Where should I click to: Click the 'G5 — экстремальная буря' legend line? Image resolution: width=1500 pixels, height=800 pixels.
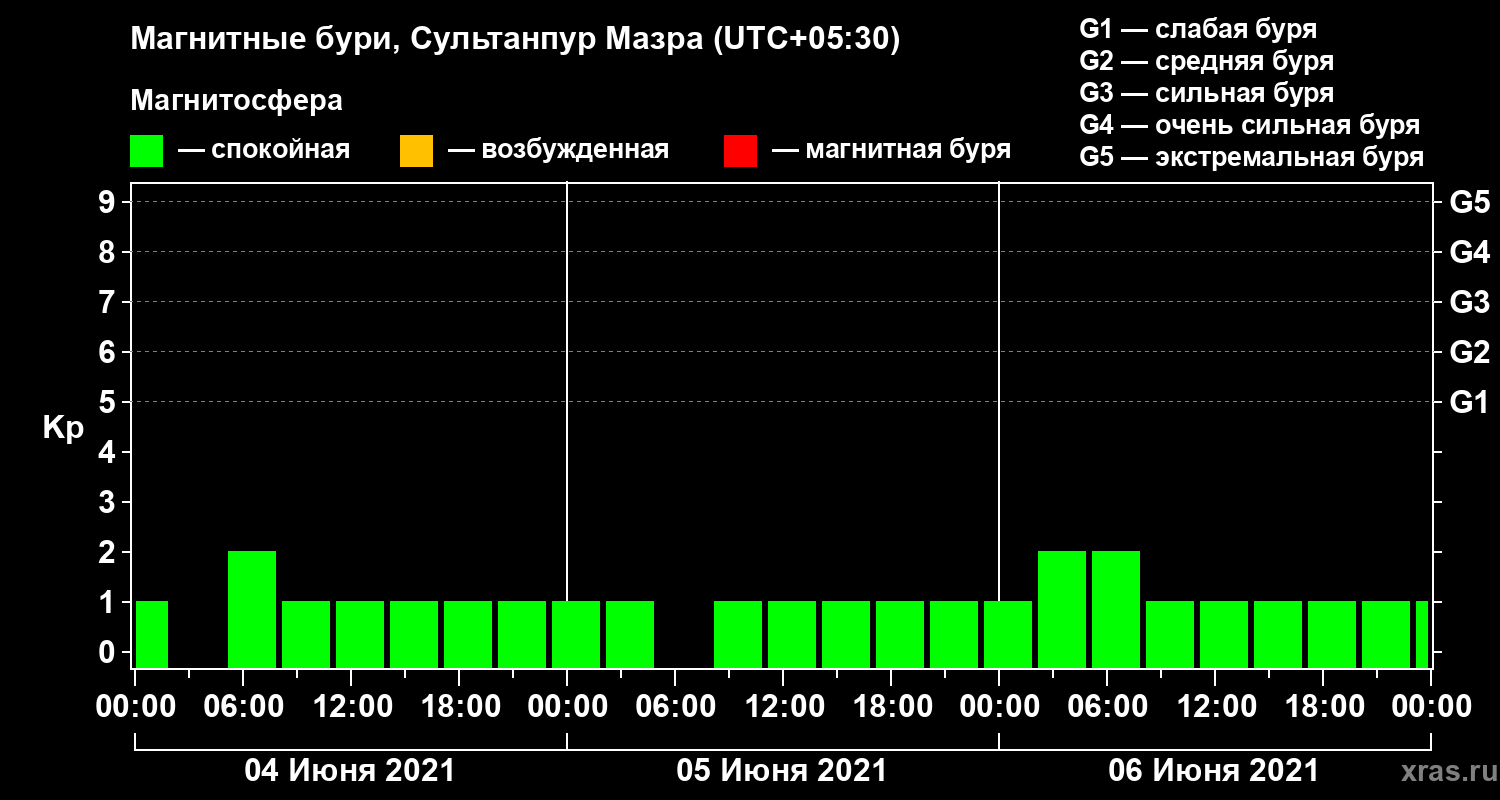(1252, 158)
